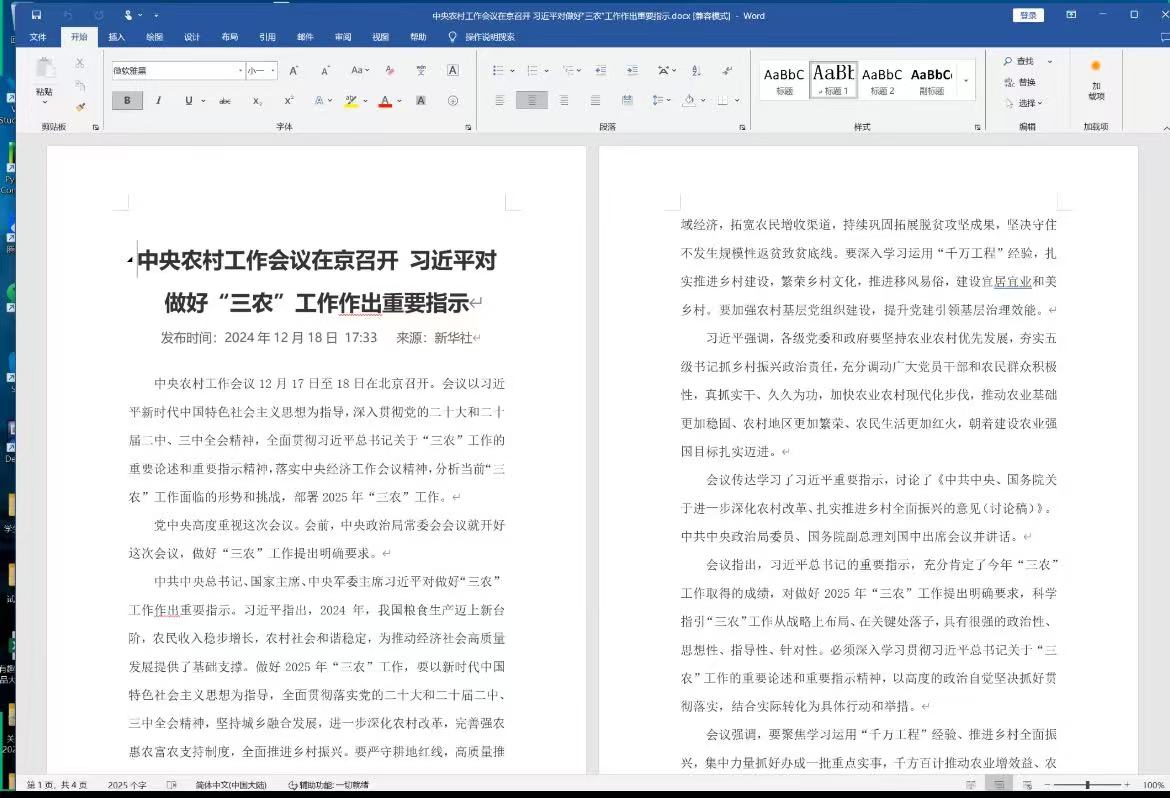Click the increase indent icon
Screen dimensions: 1170x798
tap(632, 71)
